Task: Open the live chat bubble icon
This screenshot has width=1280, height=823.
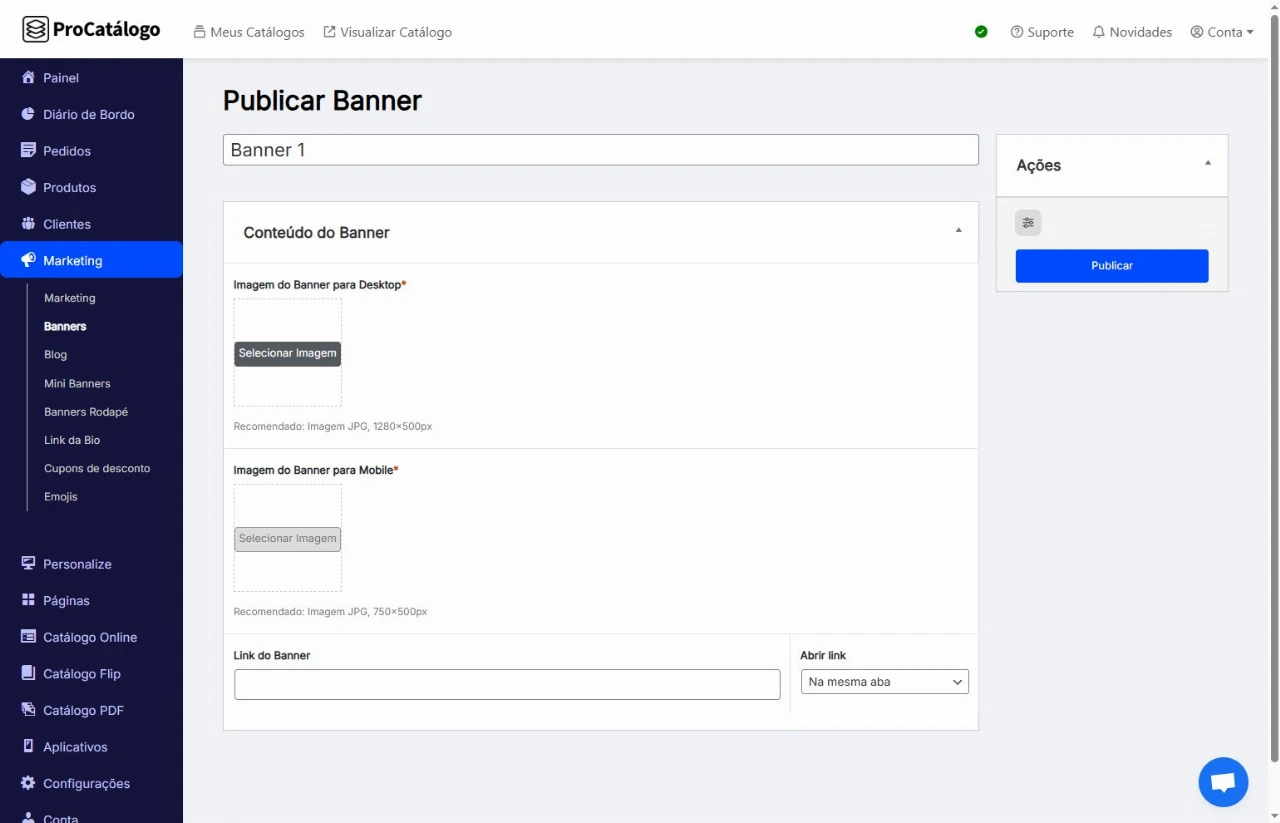Action: coord(1223,782)
